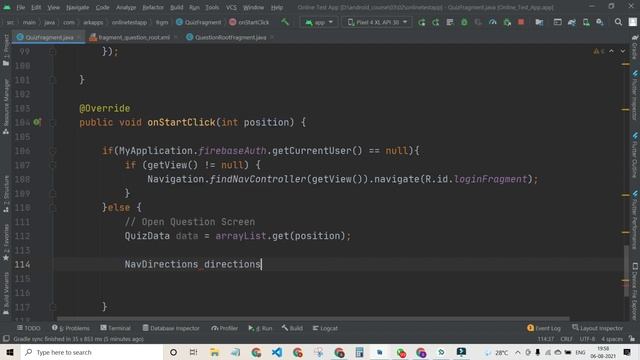Open the Structure side panel
Image resolution: width=640 pixels, height=360 pixels.
[6, 194]
